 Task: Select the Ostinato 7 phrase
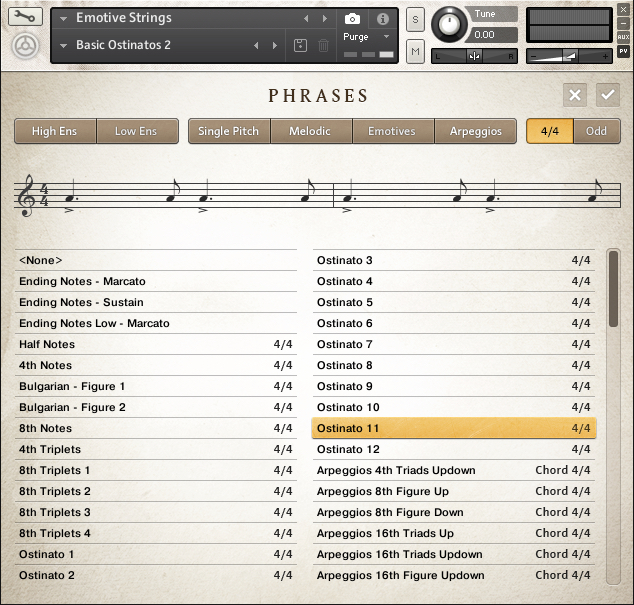tap(454, 344)
